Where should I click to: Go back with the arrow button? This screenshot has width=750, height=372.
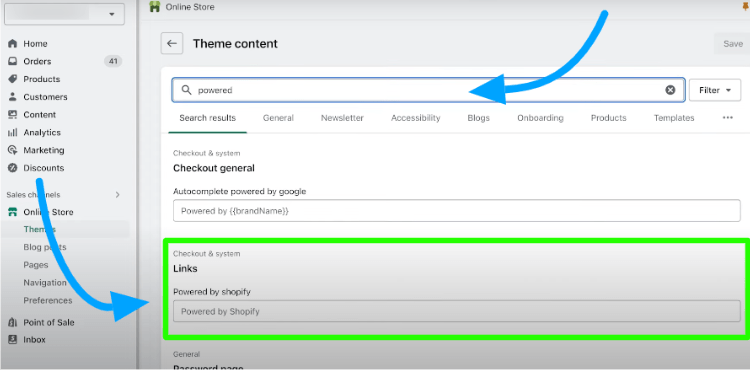click(172, 44)
